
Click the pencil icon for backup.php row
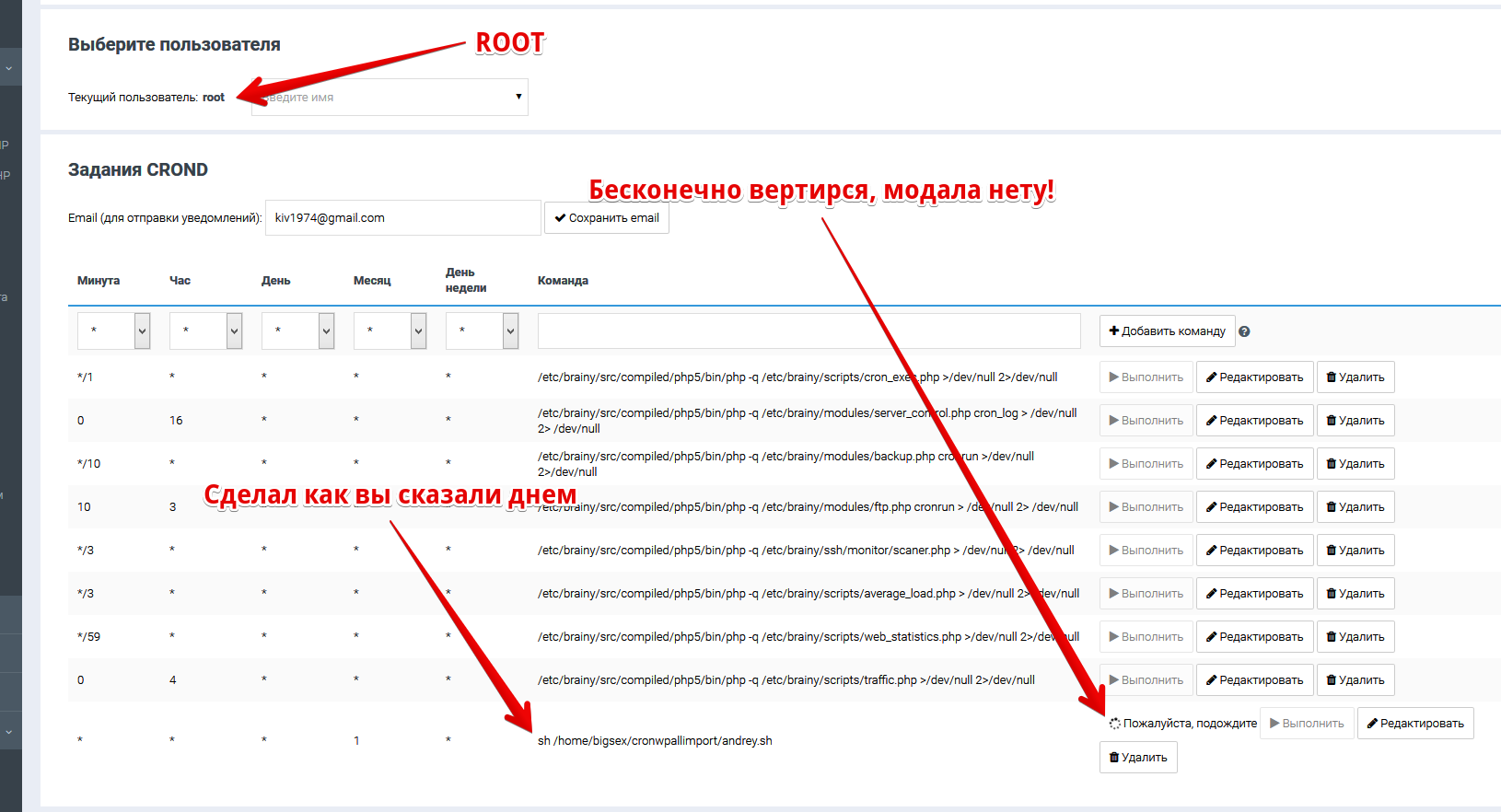(1212, 464)
